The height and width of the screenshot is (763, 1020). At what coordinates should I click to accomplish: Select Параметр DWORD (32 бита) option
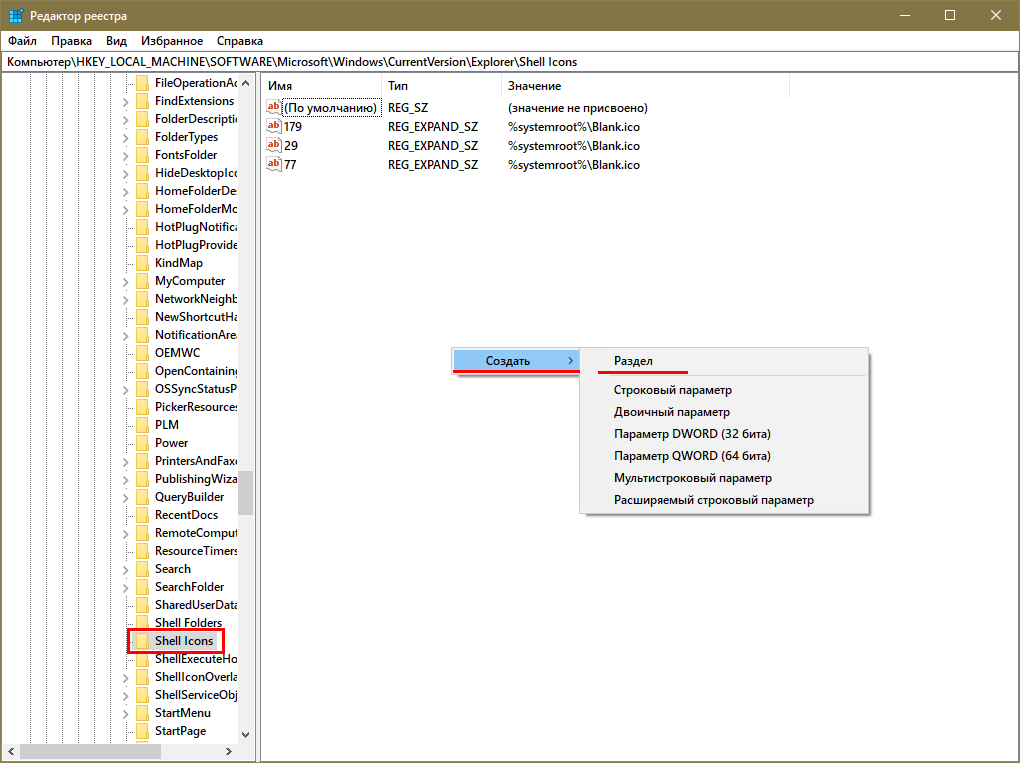(692, 434)
